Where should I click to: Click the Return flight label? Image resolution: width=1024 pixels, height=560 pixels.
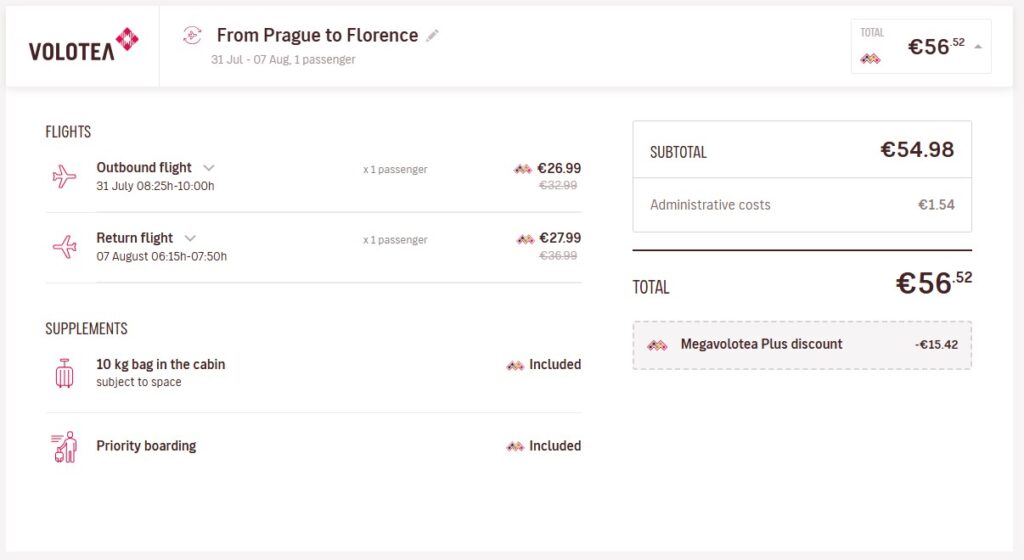point(134,238)
